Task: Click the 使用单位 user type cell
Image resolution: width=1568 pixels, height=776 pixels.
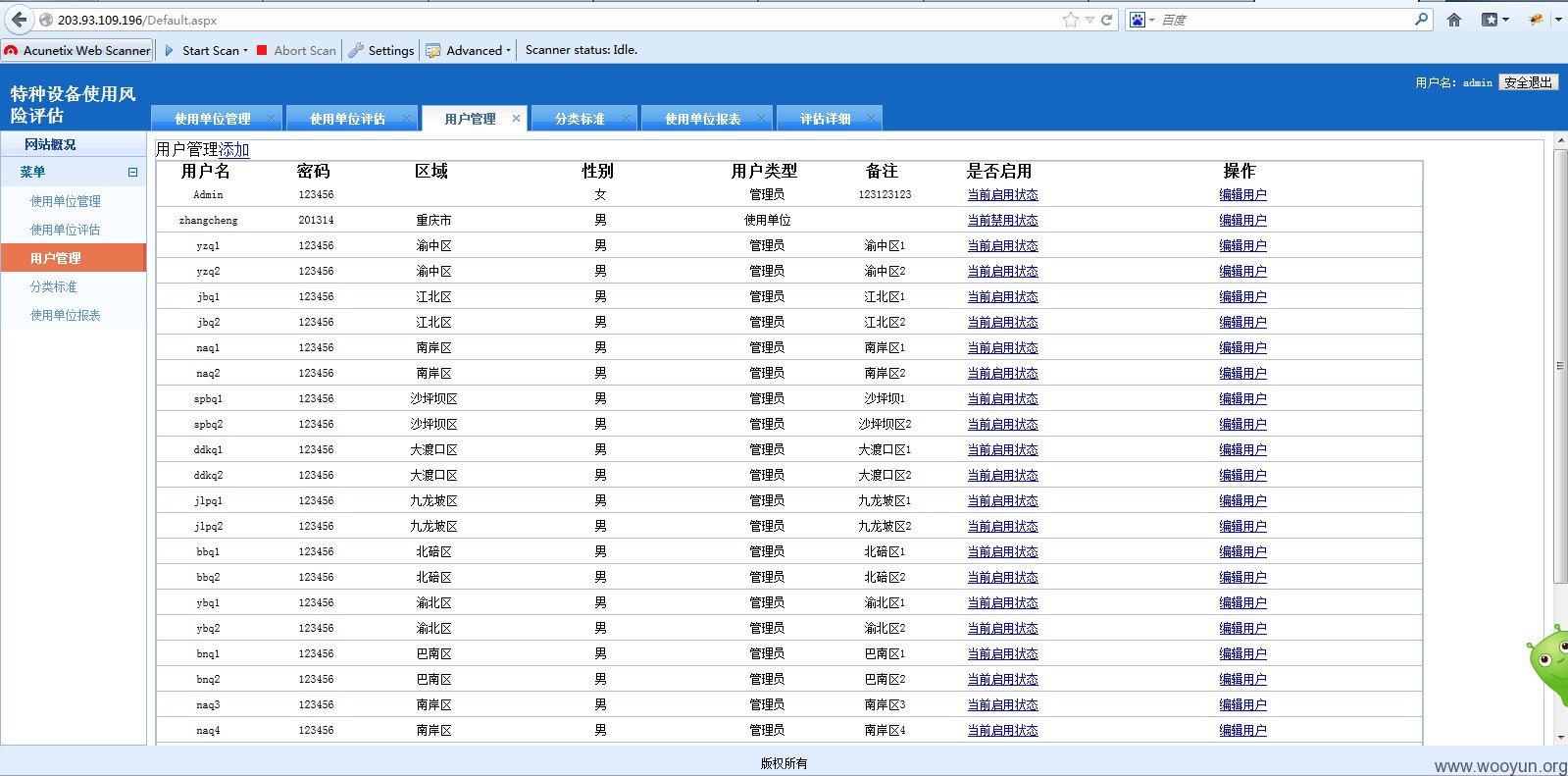Action: (x=767, y=221)
